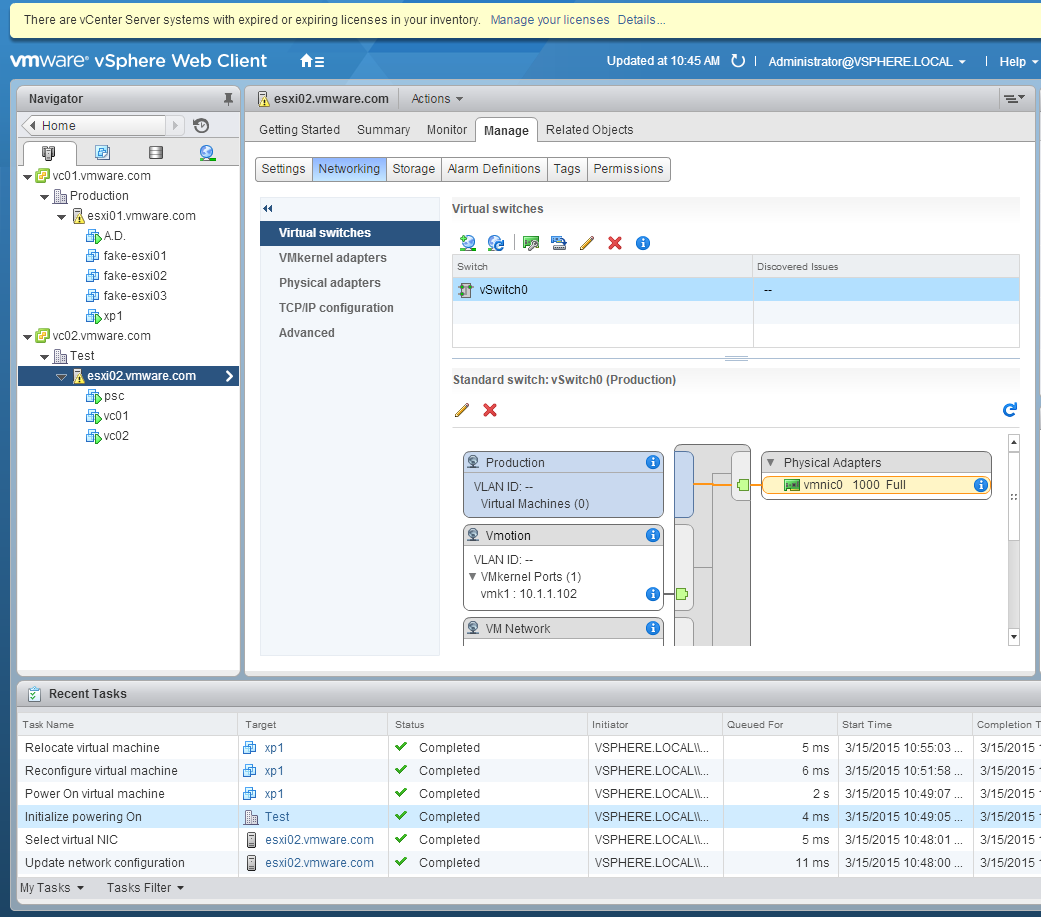Open the Actions dropdown
Viewport: 1041px width, 917px height.
pyautogui.click(x=437, y=99)
